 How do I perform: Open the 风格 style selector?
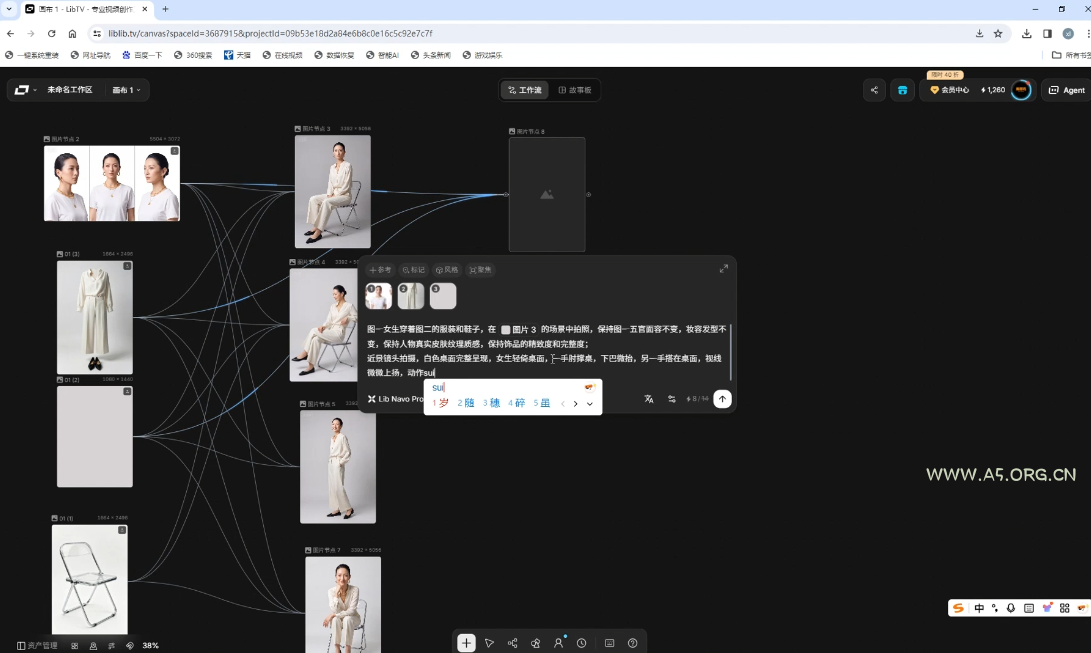pos(447,270)
